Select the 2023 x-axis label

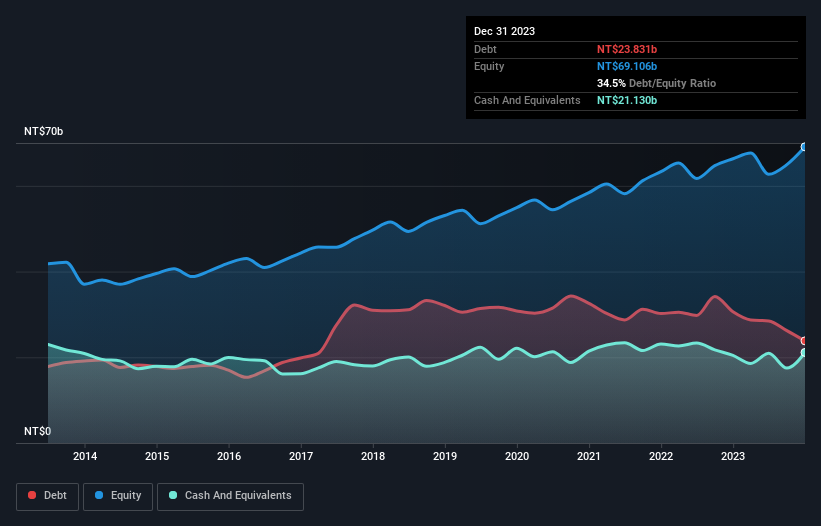(x=733, y=456)
